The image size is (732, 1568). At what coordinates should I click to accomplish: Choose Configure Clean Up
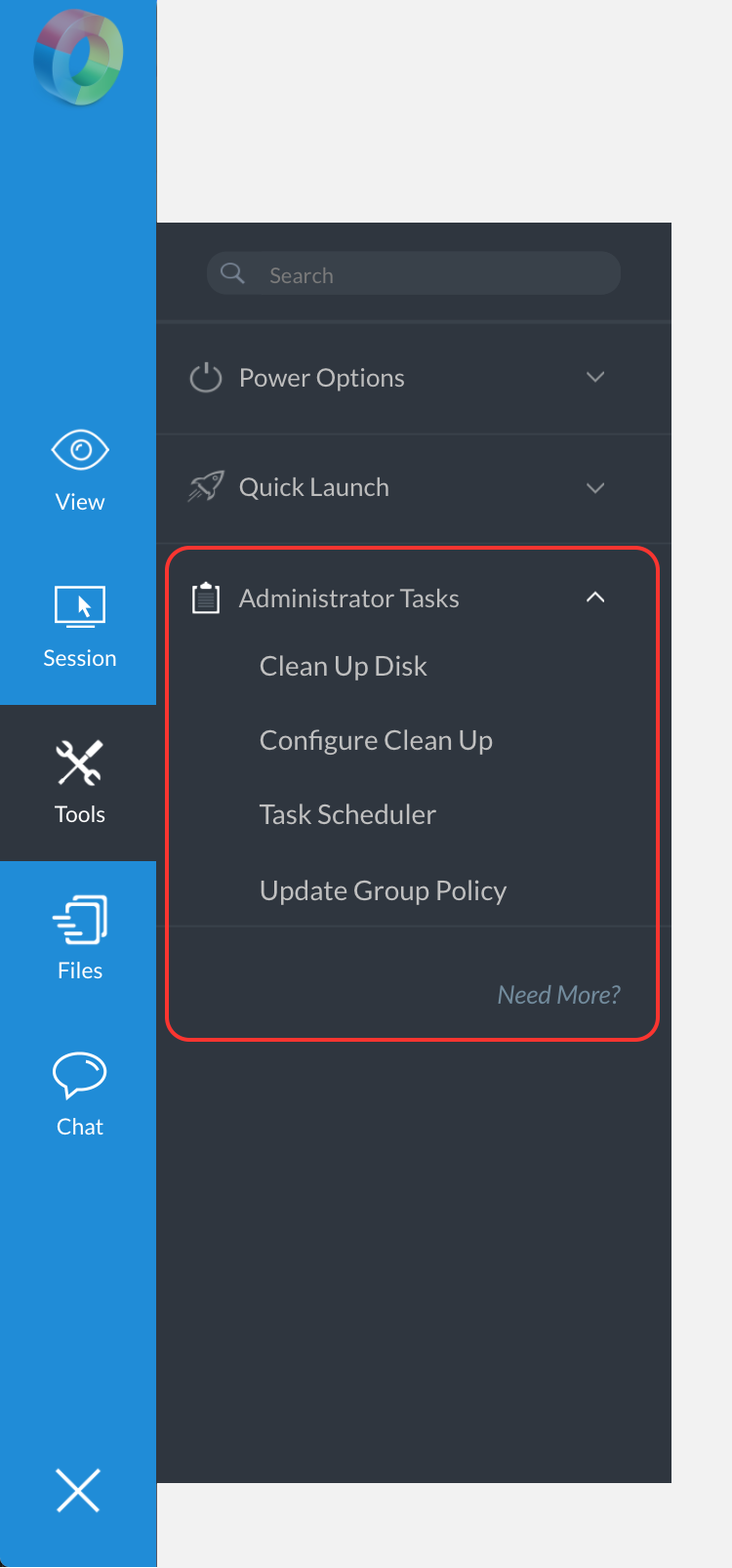coord(376,741)
